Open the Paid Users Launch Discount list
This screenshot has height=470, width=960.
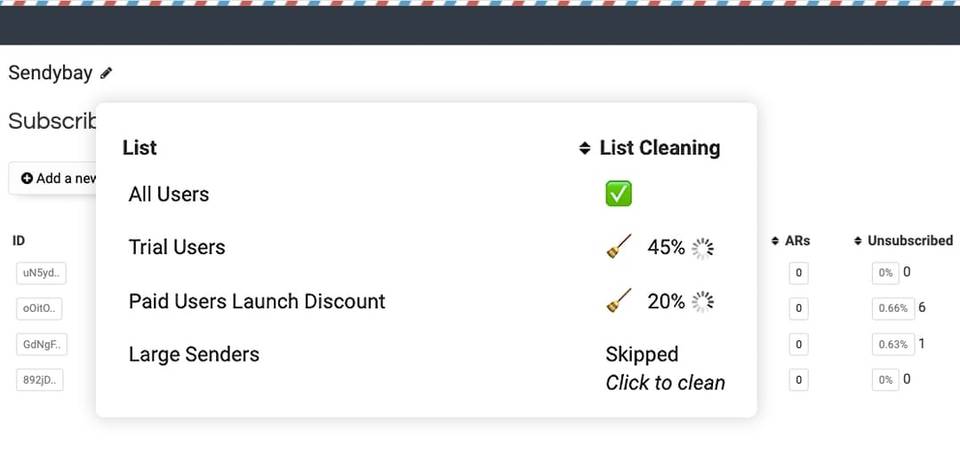[257, 301]
